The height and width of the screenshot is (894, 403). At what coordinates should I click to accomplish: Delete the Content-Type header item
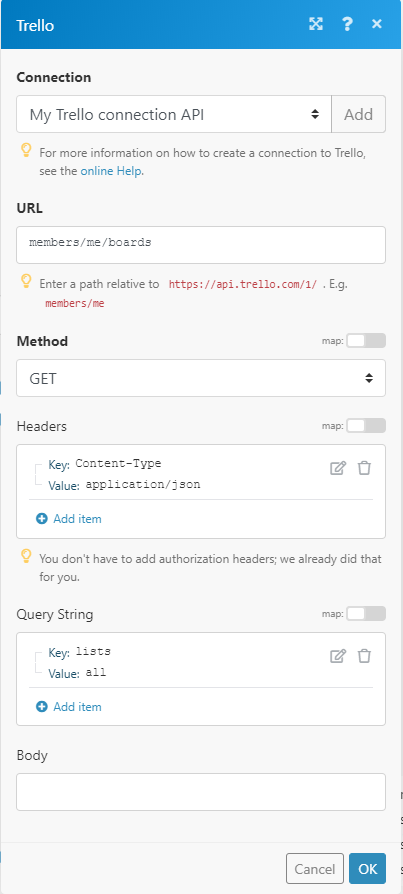pyautogui.click(x=364, y=468)
